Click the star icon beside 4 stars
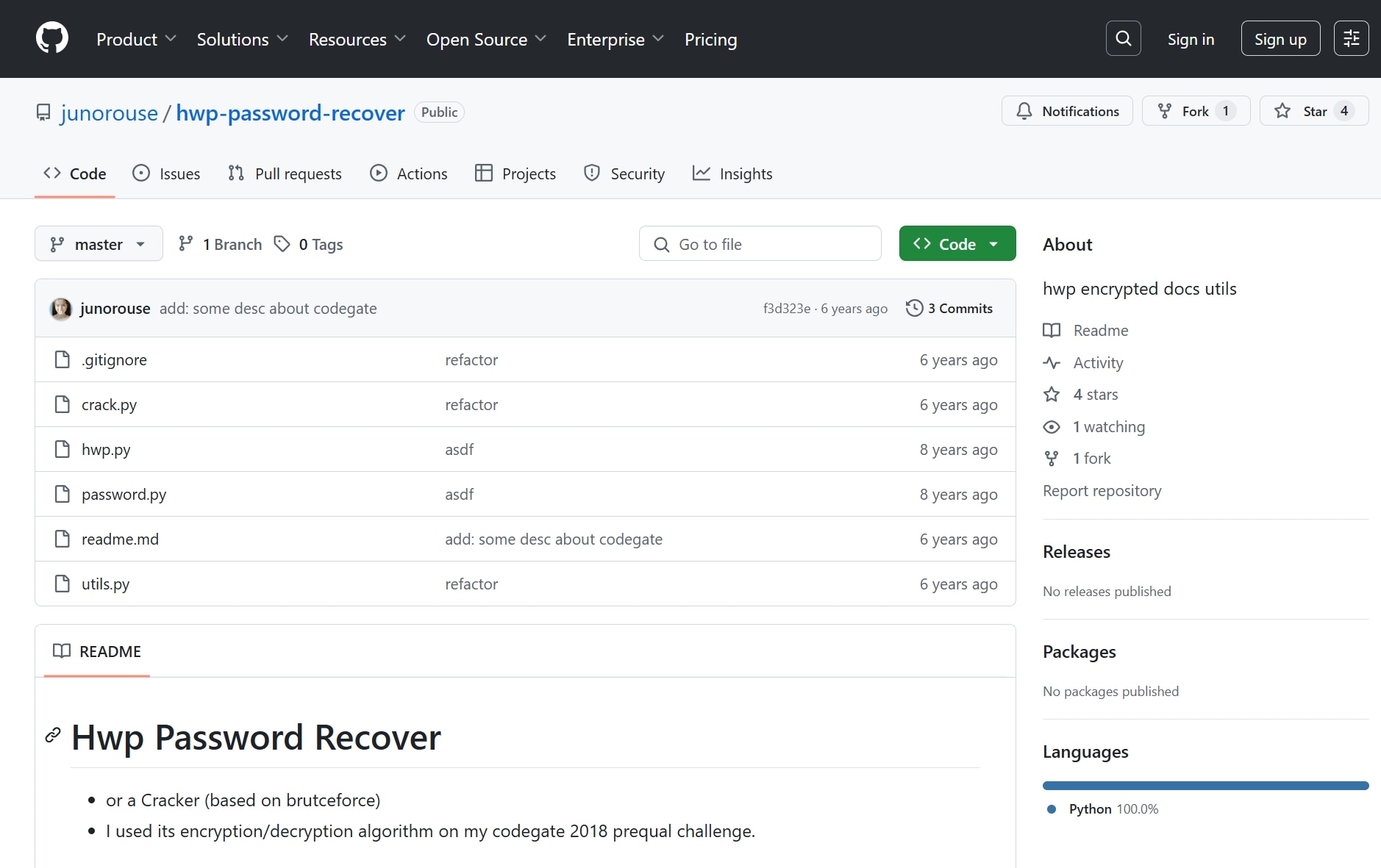Viewport: 1381px width, 868px height. click(1052, 395)
